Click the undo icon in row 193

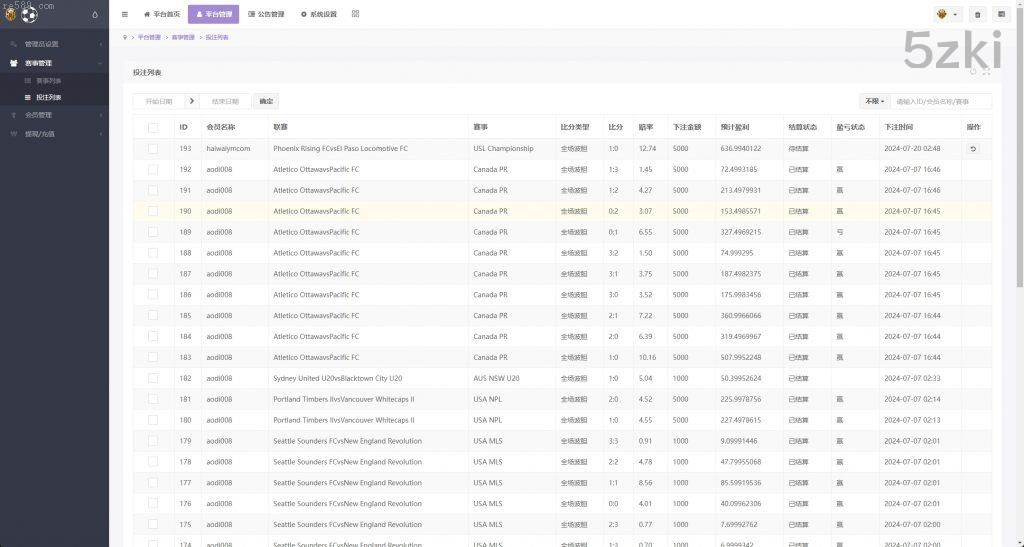(x=973, y=149)
